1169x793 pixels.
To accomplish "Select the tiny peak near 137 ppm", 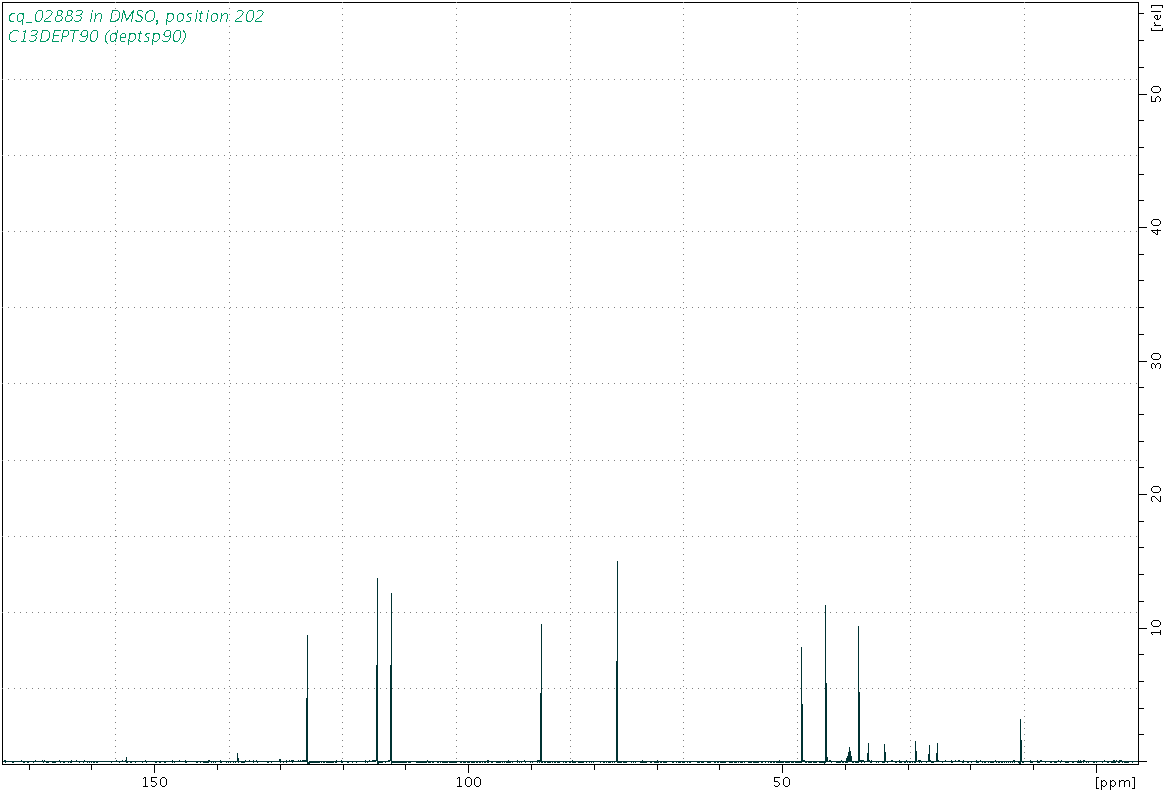I will 238,757.
